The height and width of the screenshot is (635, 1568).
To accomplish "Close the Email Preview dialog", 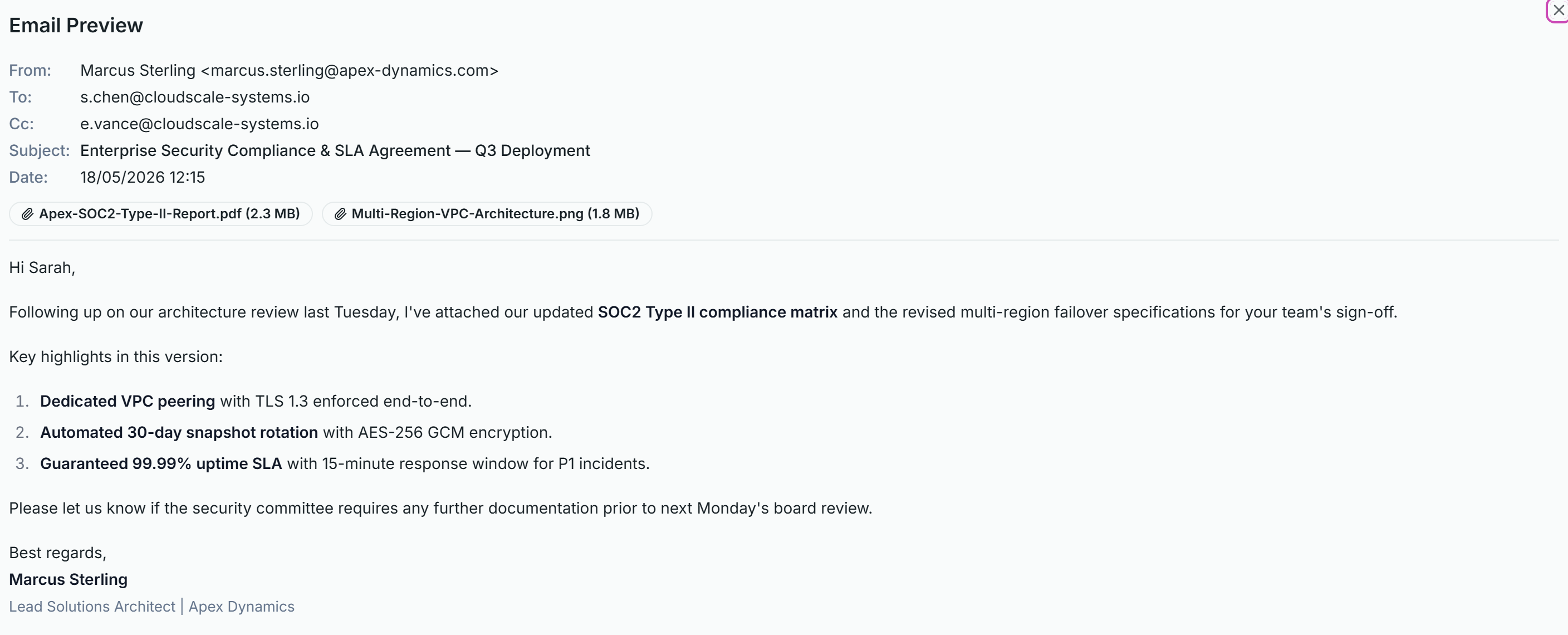I will [x=1559, y=11].
